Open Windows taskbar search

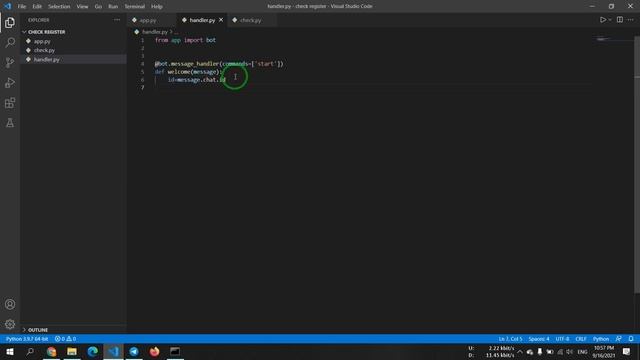coord(30,351)
